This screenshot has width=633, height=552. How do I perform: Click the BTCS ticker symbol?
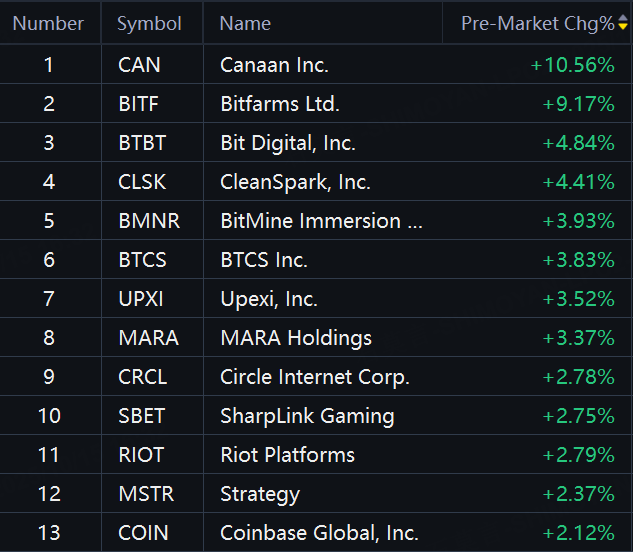[142, 260]
